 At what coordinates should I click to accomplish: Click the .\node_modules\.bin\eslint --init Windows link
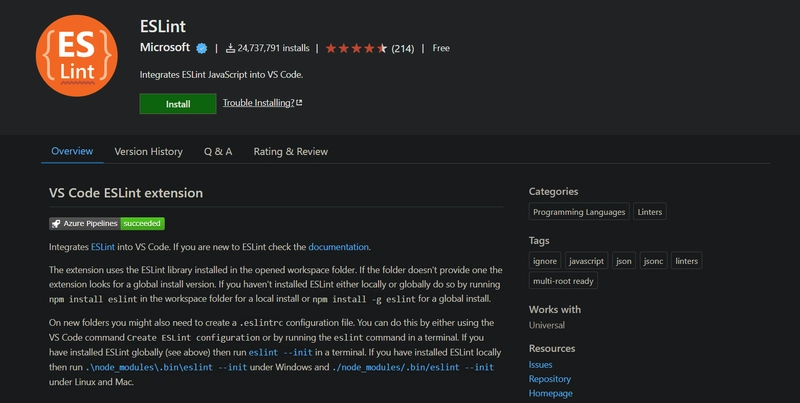[166, 367]
